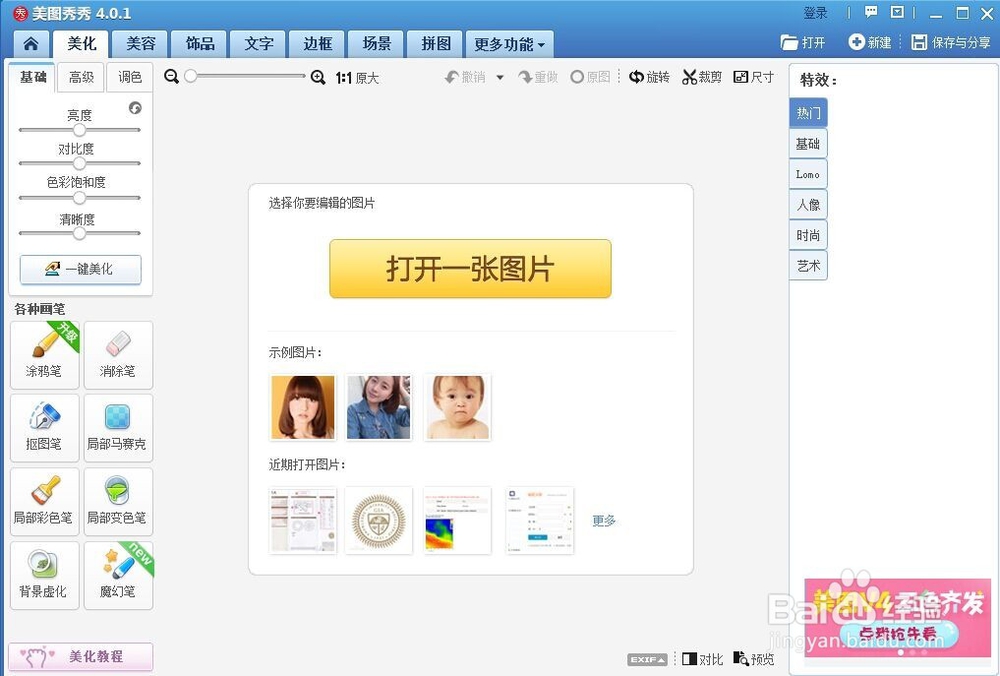The height and width of the screenshot is (676, 1000).
Task: Select the 人像 portrait effects category
Action: coord(808,205)
